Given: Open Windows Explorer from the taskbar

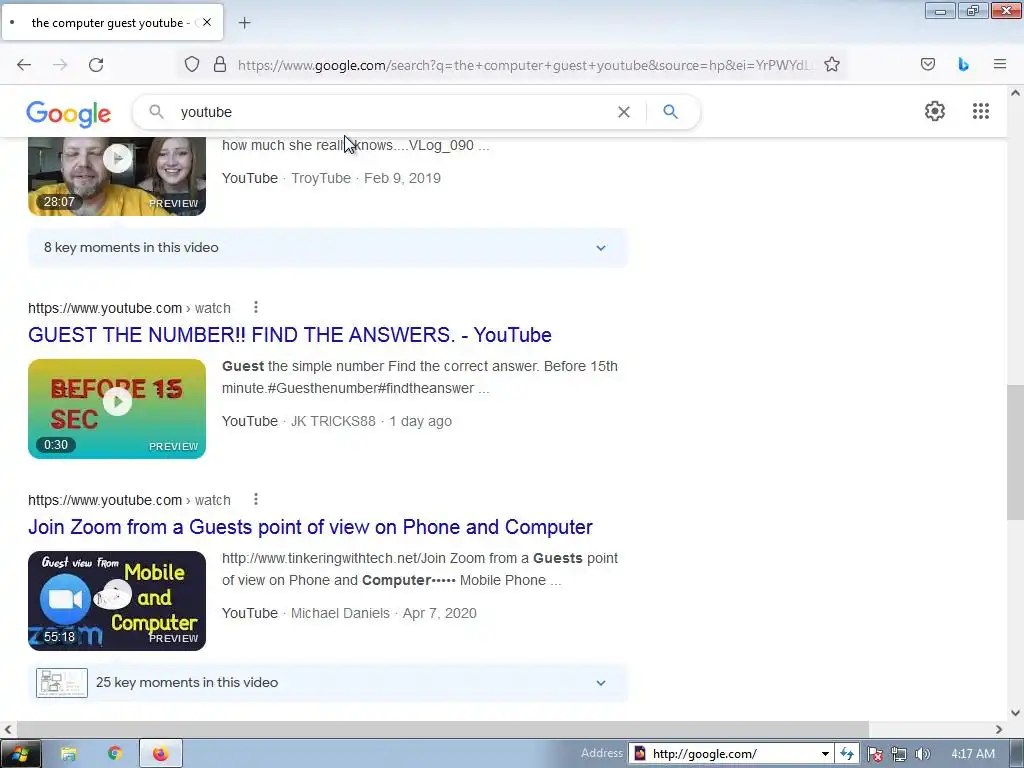Looking at the screenshot, I should click(x=69, y=754).
